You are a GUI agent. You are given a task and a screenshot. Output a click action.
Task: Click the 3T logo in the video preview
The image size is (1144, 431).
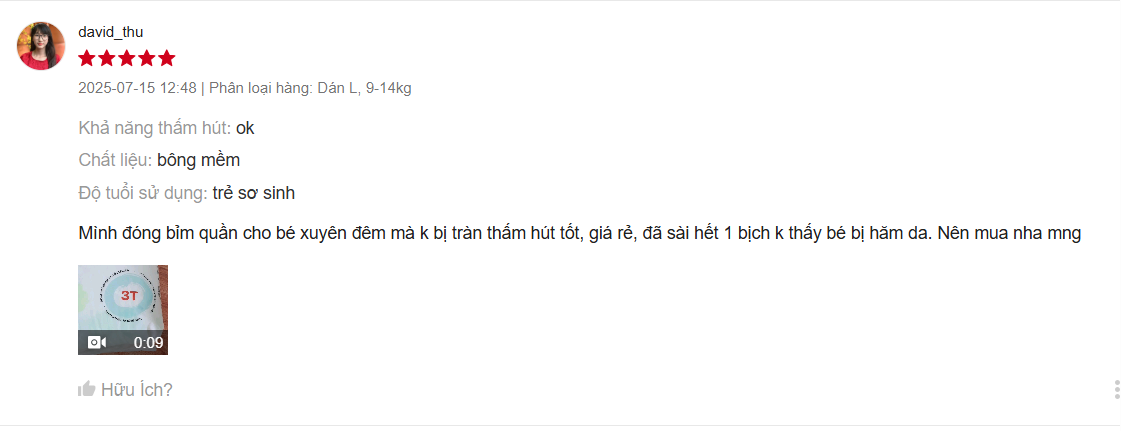pyautogui.click(x=128, y=295)
